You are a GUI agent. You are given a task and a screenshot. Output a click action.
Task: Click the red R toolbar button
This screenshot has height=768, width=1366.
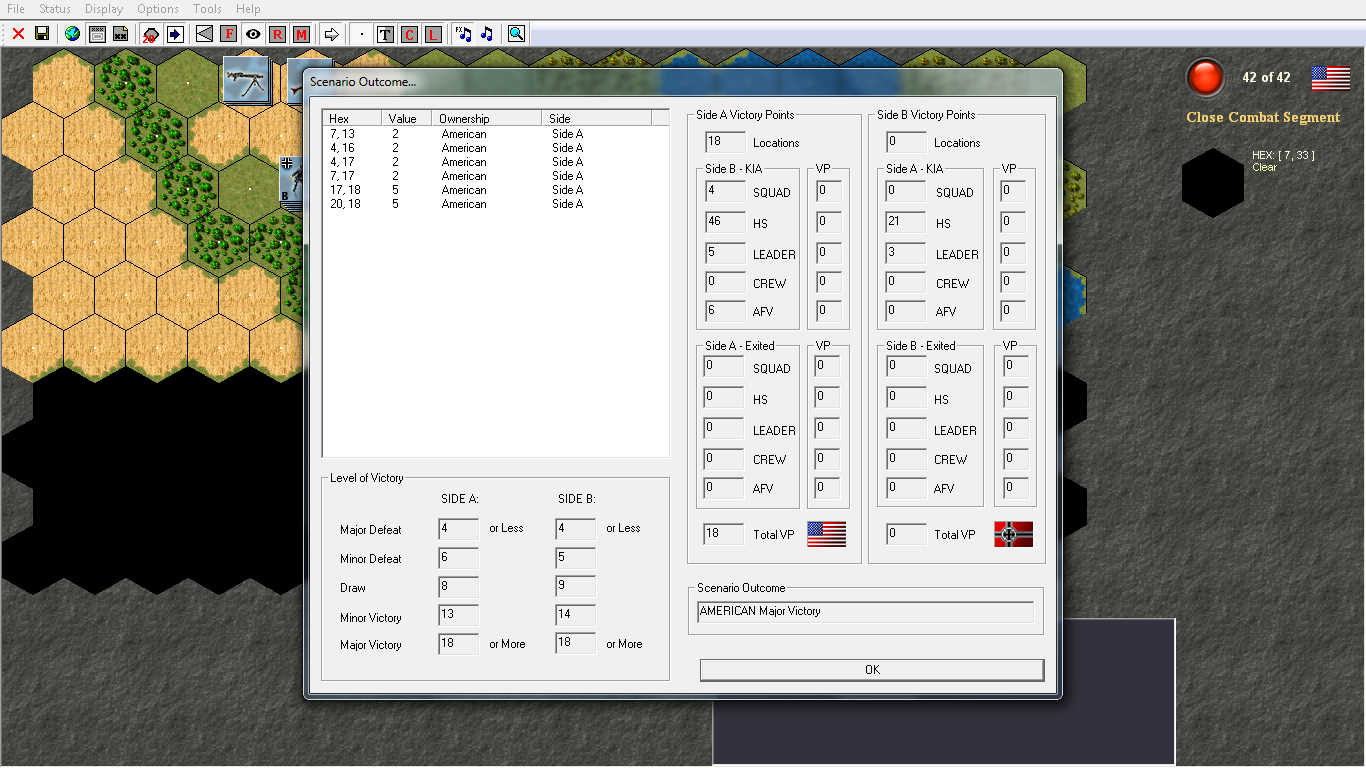pyautogui.click(x=277, y=34)
